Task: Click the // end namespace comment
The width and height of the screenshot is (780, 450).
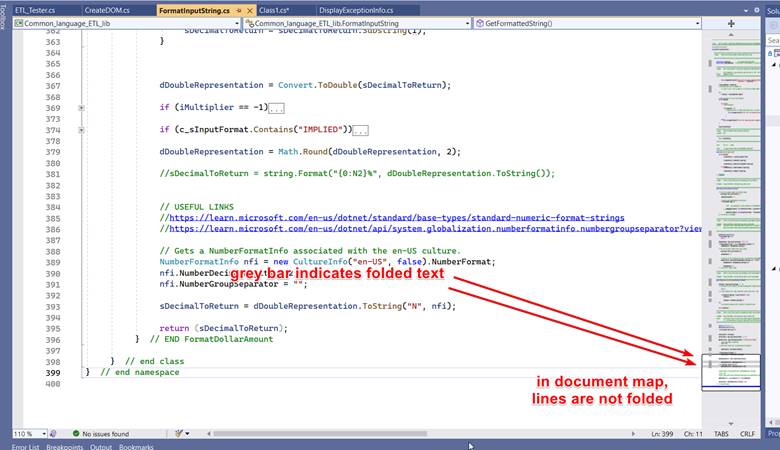Action: click(x=139, y=372)
